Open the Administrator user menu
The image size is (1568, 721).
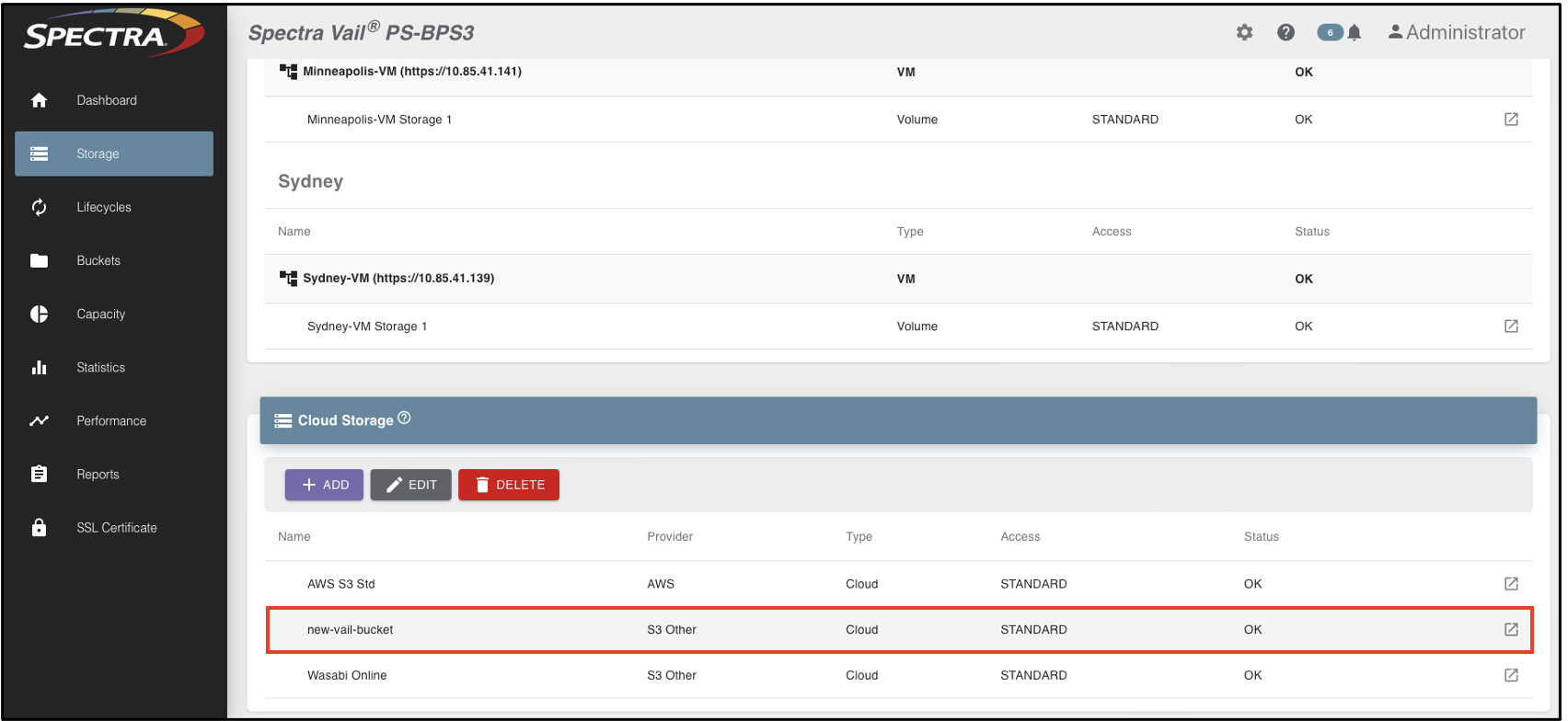(1457, 32)
